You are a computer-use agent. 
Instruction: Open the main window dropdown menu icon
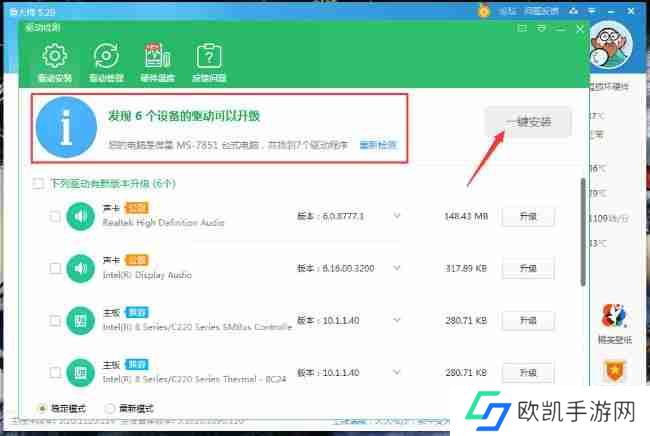[592, 11]
